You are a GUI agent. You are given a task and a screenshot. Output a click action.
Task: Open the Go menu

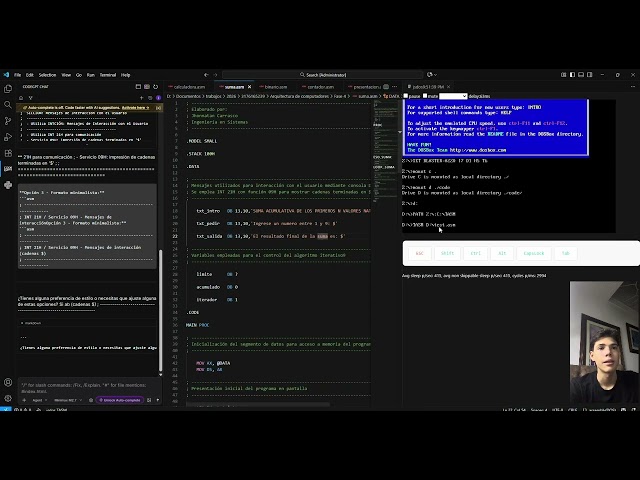point(79,75)
